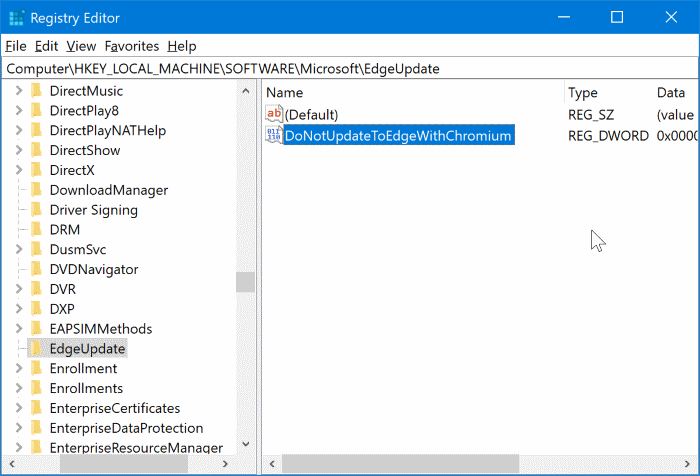Screen dimensions: 700x476
Task: Click the EnterpriseCertificates folder icon
Action: [37, 408]
